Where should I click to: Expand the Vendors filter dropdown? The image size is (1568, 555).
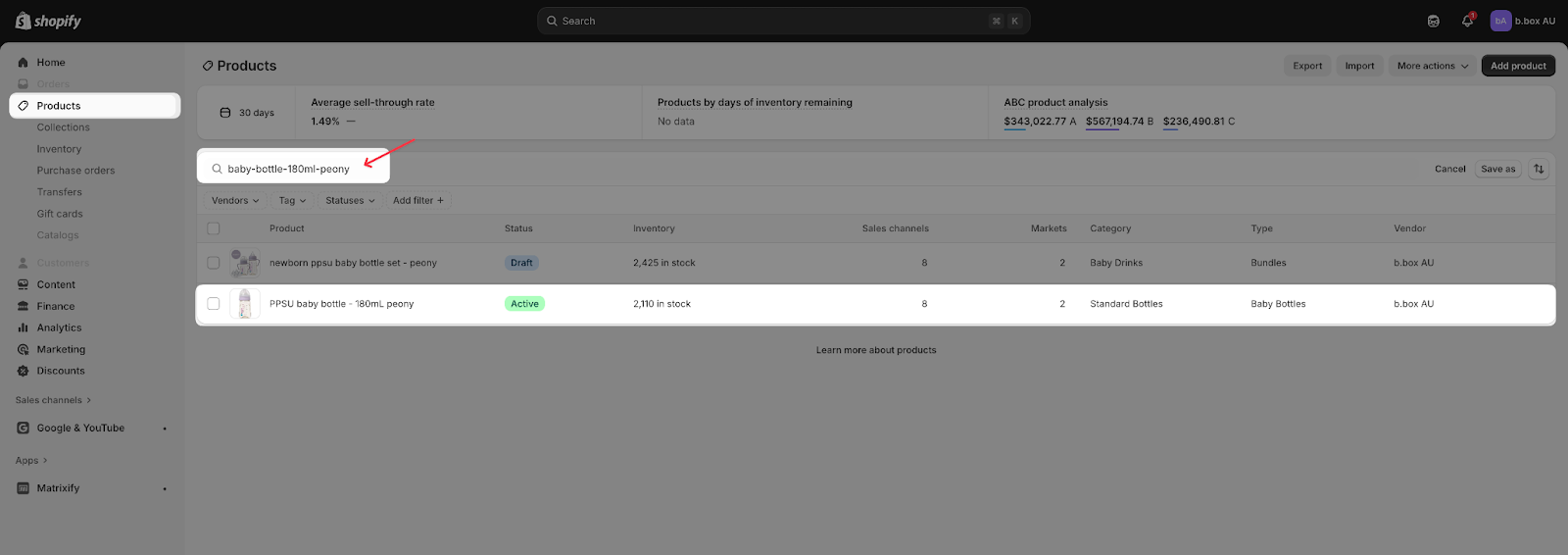[x=235, y=200]
